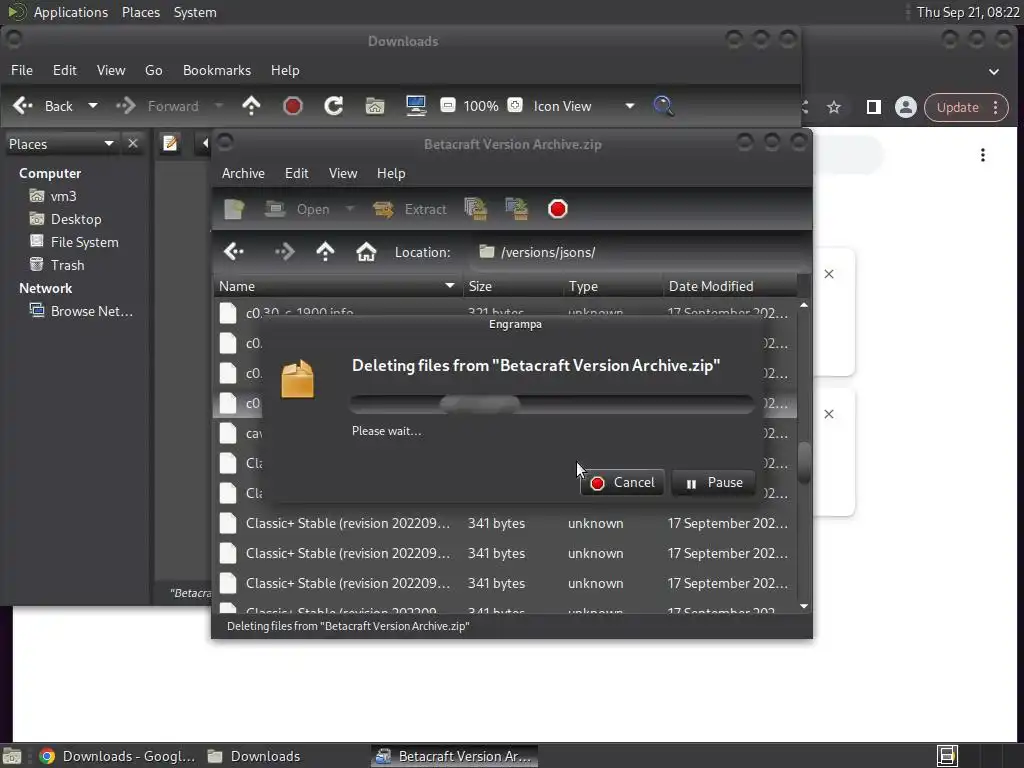Click the up-folder arrow in file manager toolbar
This screenshot has width=1024, height=768.
(251, 106)
